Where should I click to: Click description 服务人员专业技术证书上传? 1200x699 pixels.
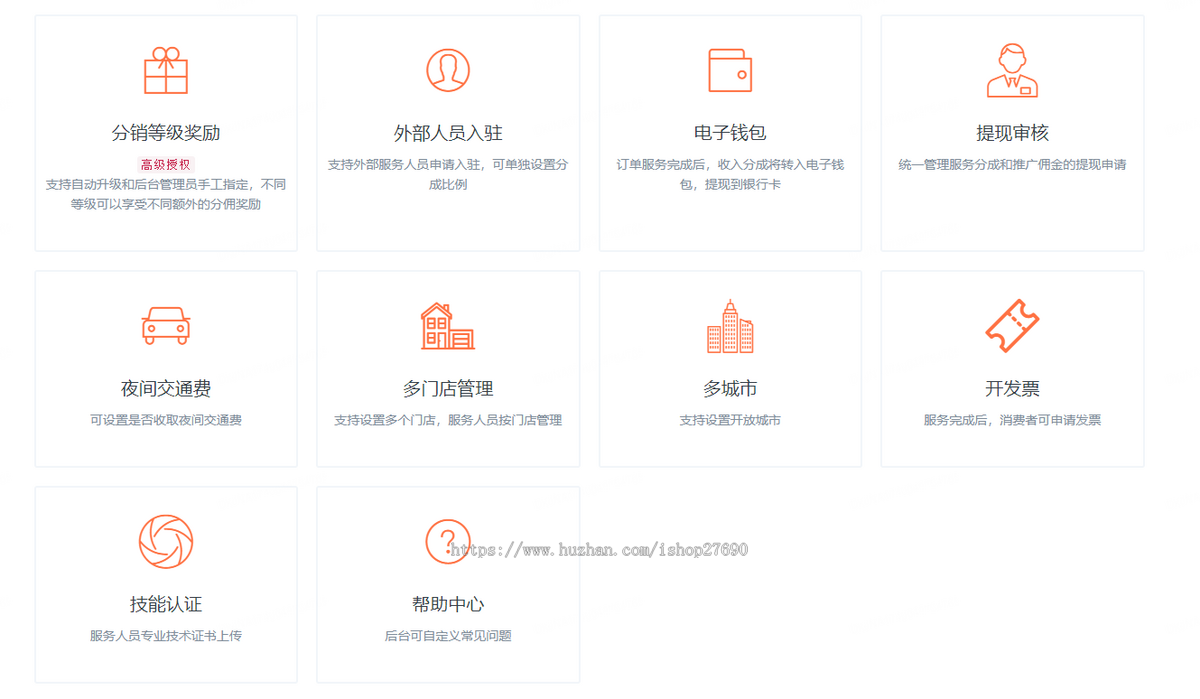[x=166, y=636]
